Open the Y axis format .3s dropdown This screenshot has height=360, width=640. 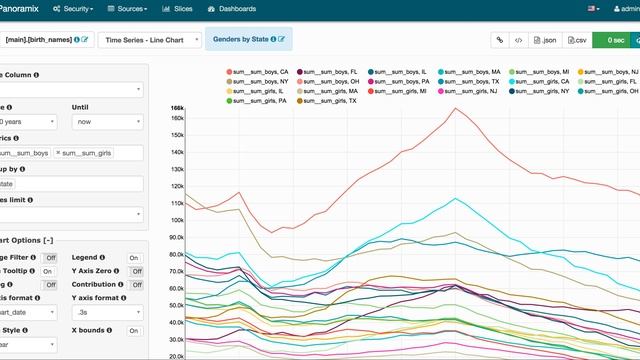pyautogui.click(x=107, y=312)
